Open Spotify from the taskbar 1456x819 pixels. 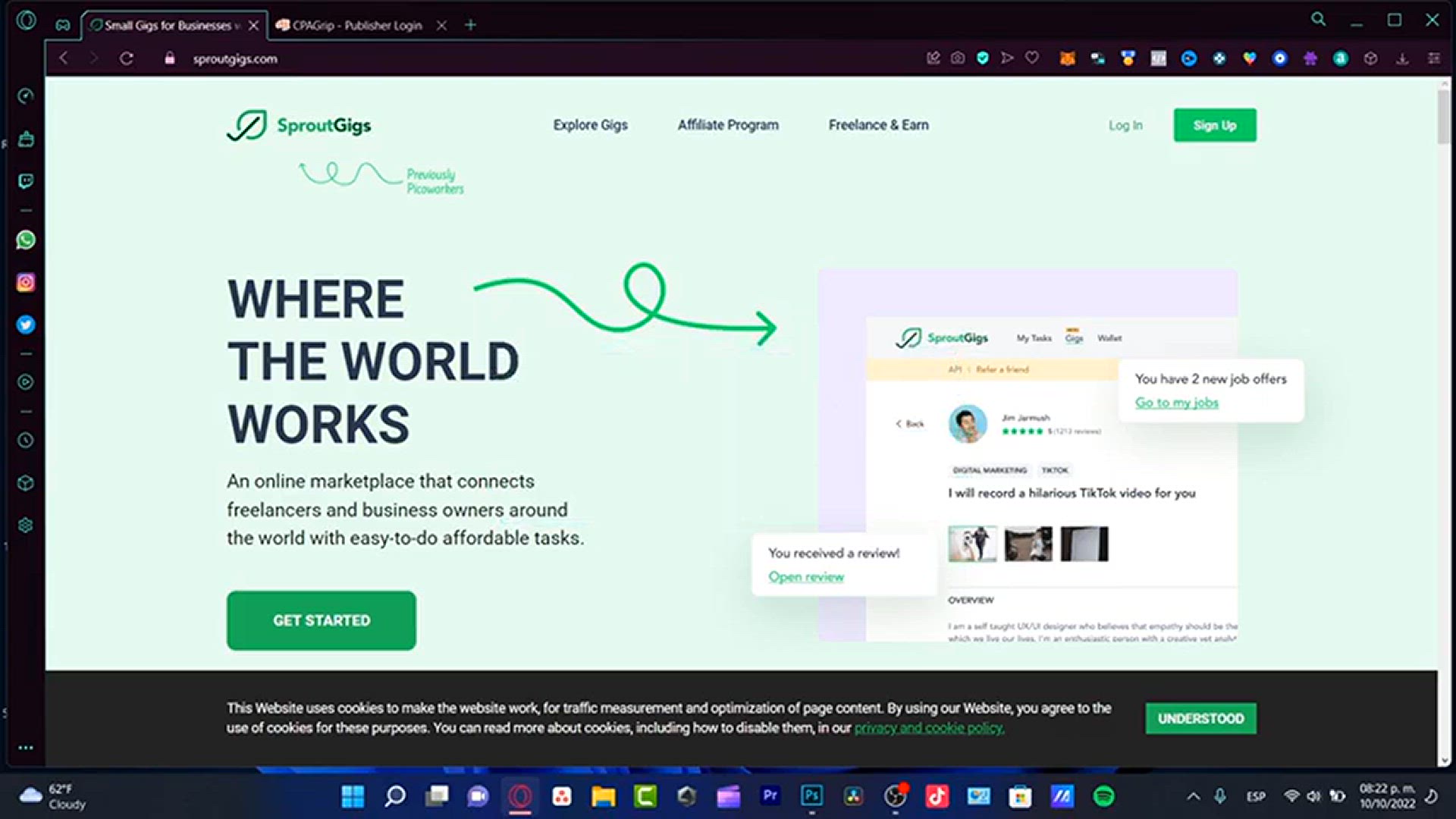pos(1103,796)
